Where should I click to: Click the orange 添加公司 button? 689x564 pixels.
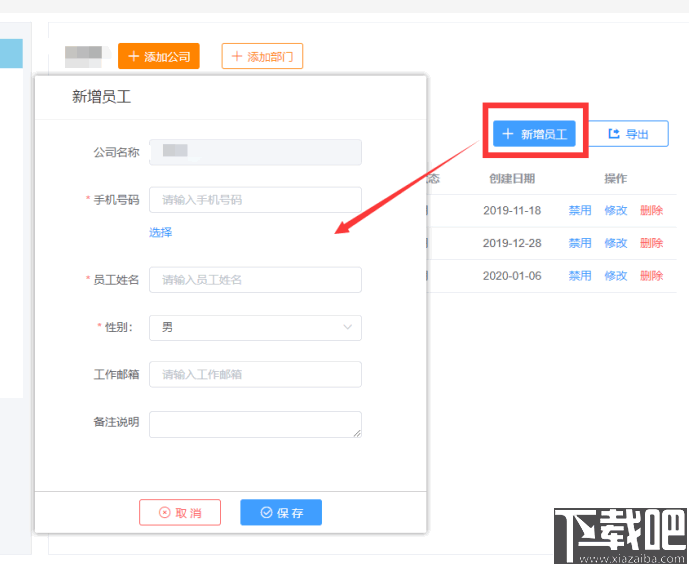(159, 56)
